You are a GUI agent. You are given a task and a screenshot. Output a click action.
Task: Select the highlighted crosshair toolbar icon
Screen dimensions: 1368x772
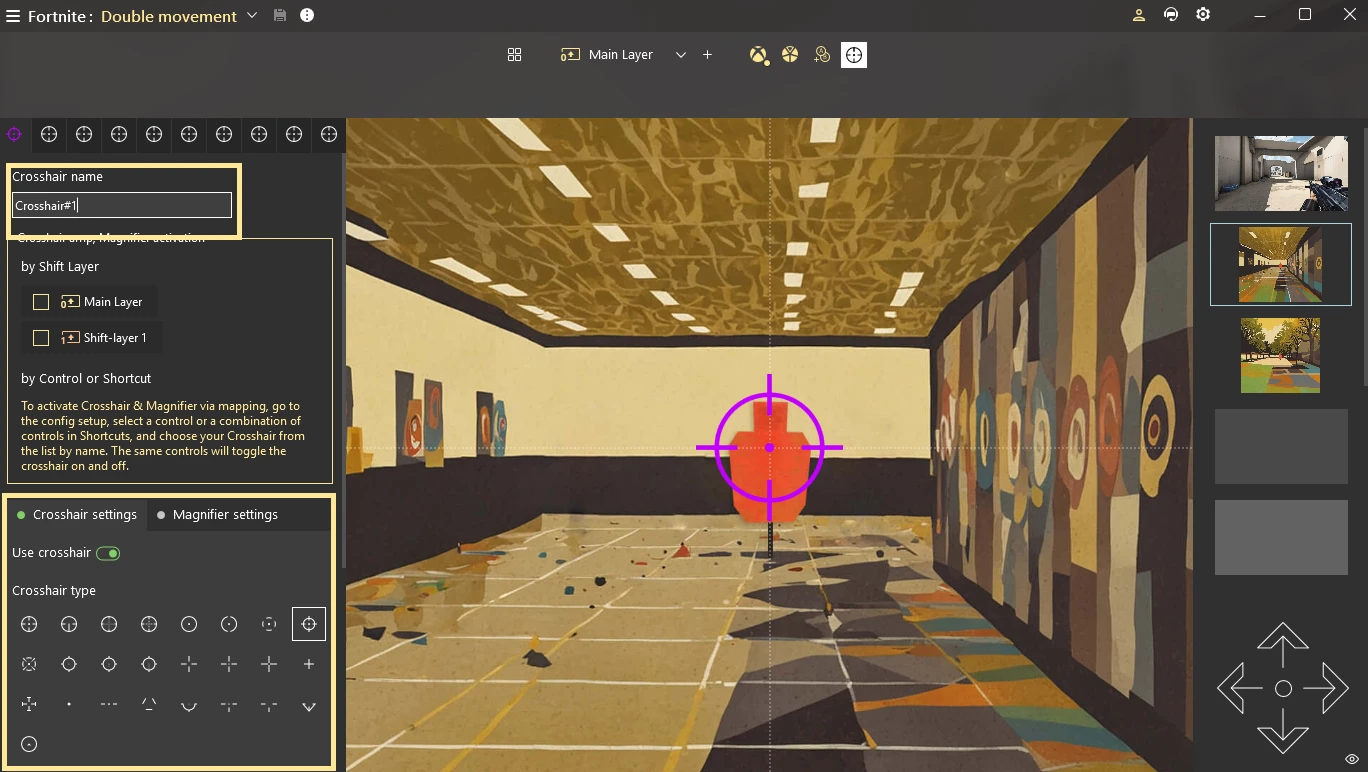pos(854,55)
